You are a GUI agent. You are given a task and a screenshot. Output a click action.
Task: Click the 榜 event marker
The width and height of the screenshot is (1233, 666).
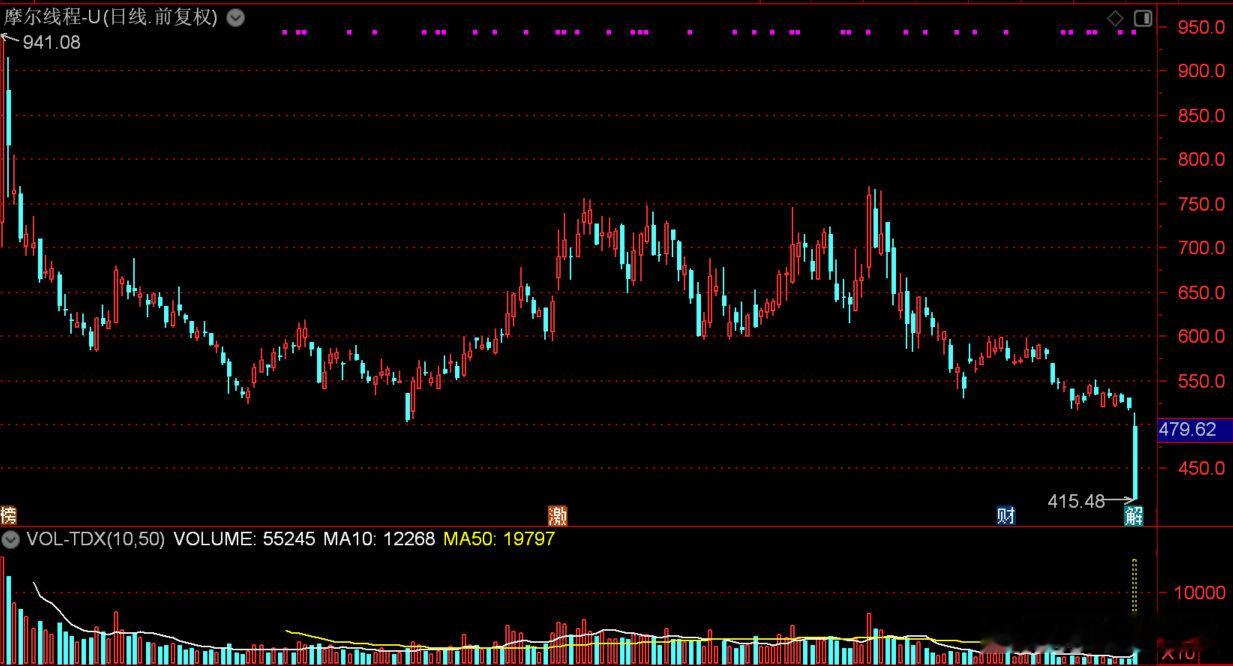coord(9,515)
